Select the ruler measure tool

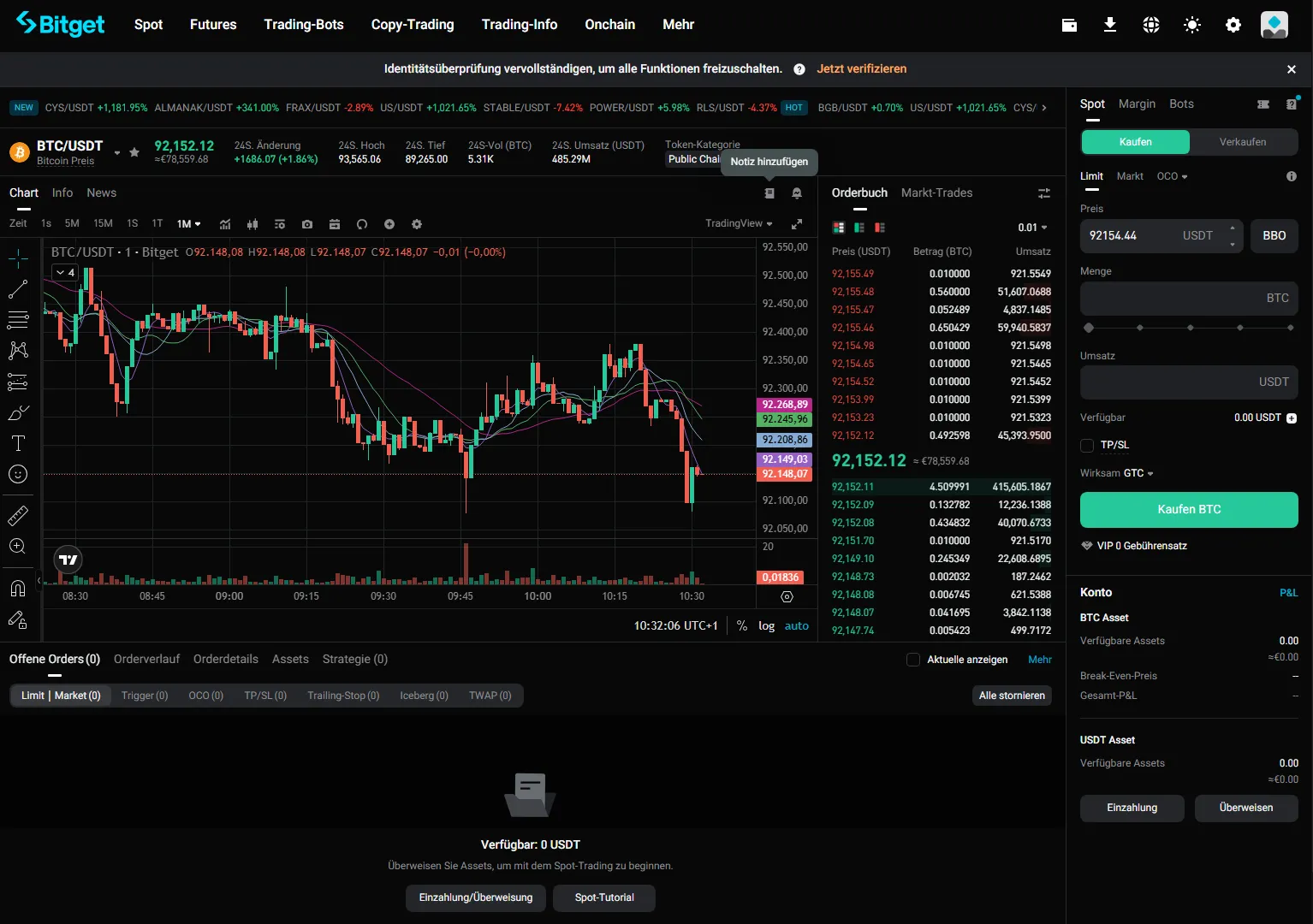pyautogui.click(x=18, y=516)
